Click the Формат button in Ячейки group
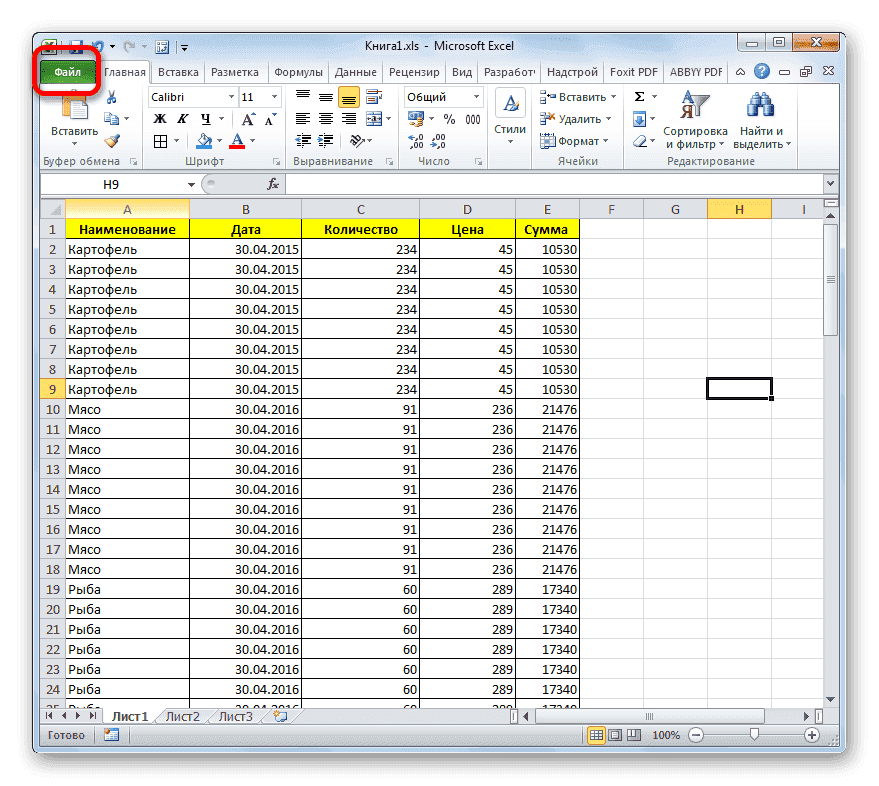Image resolution: width=879 pixels, height=786 pixels. (x=577, y=140)
